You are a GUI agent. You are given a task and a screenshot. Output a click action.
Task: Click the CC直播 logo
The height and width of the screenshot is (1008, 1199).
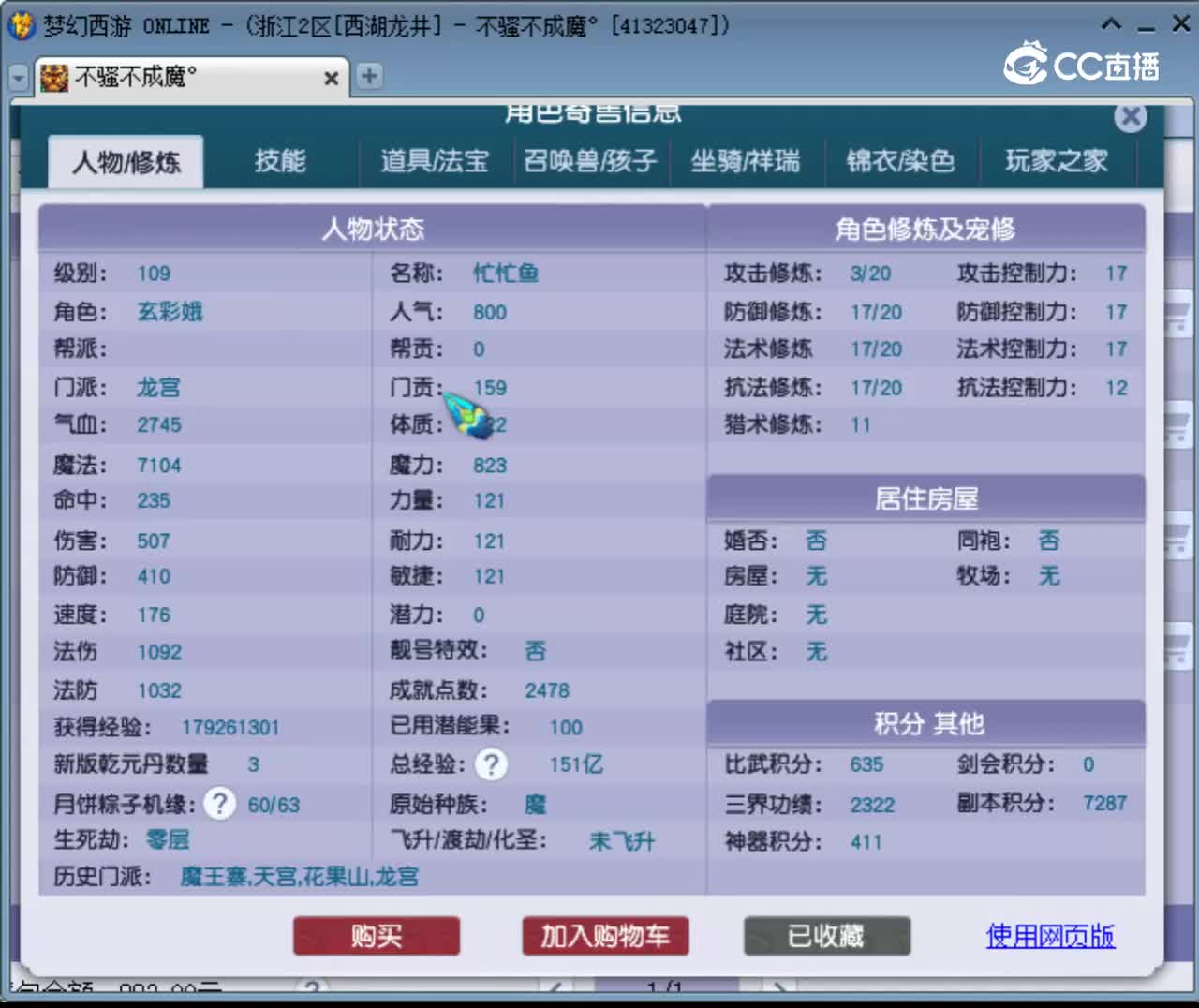(x=1082, y=64)
